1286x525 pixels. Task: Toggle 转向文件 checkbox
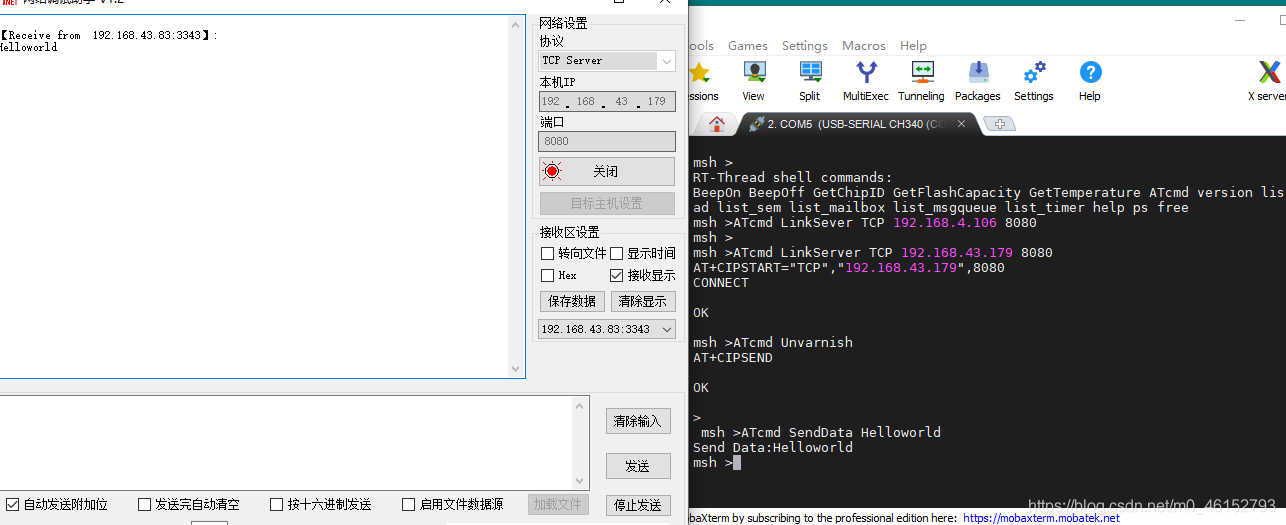click(x=547, y=253)
